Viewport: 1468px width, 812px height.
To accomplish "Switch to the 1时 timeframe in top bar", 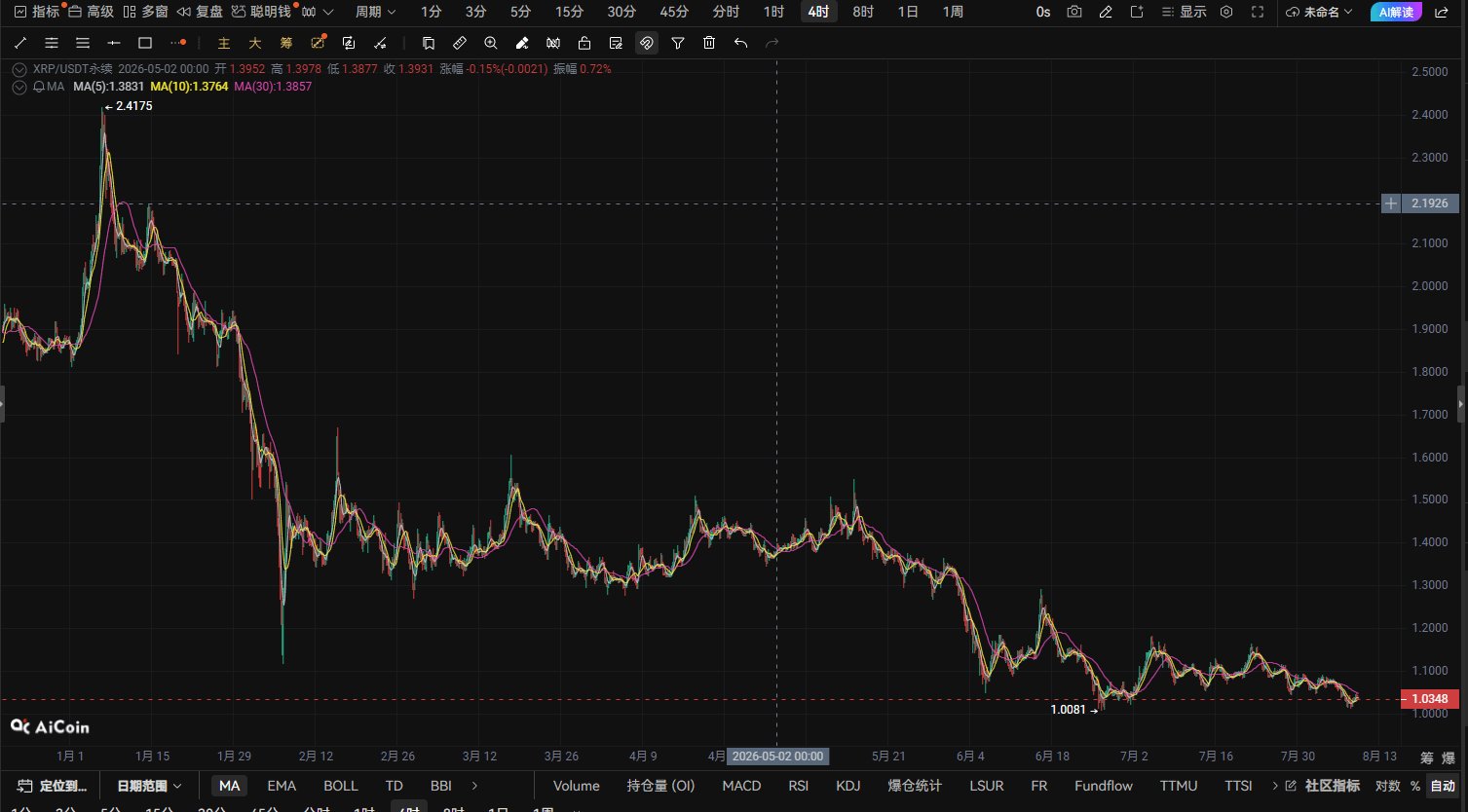I will (773, 12).
